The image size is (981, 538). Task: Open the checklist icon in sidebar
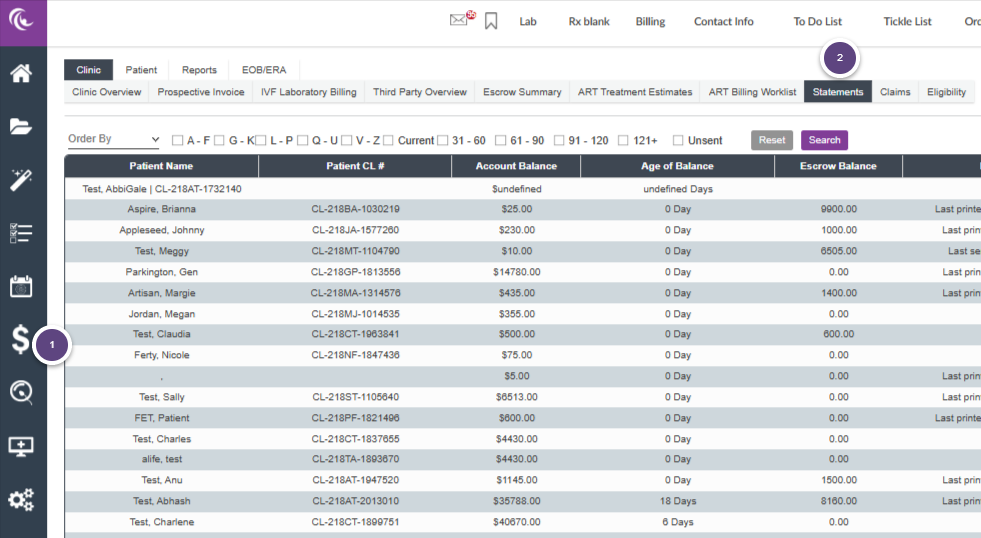(x=21, y=233)
